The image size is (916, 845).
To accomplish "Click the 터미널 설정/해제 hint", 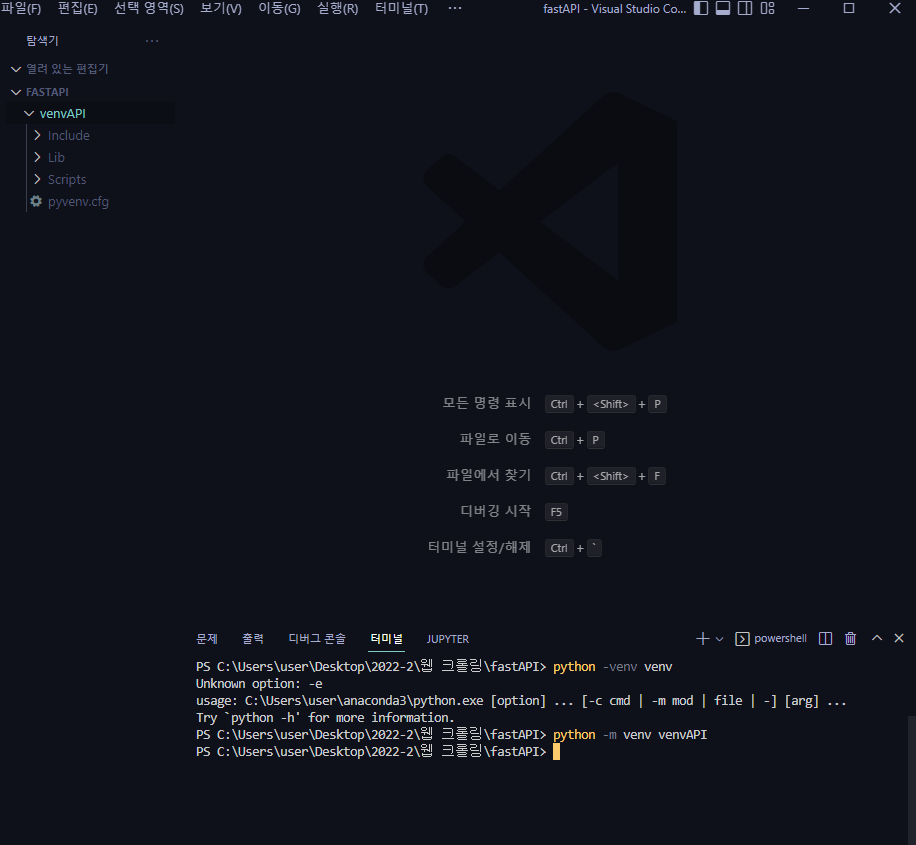I will coord(479,548).
